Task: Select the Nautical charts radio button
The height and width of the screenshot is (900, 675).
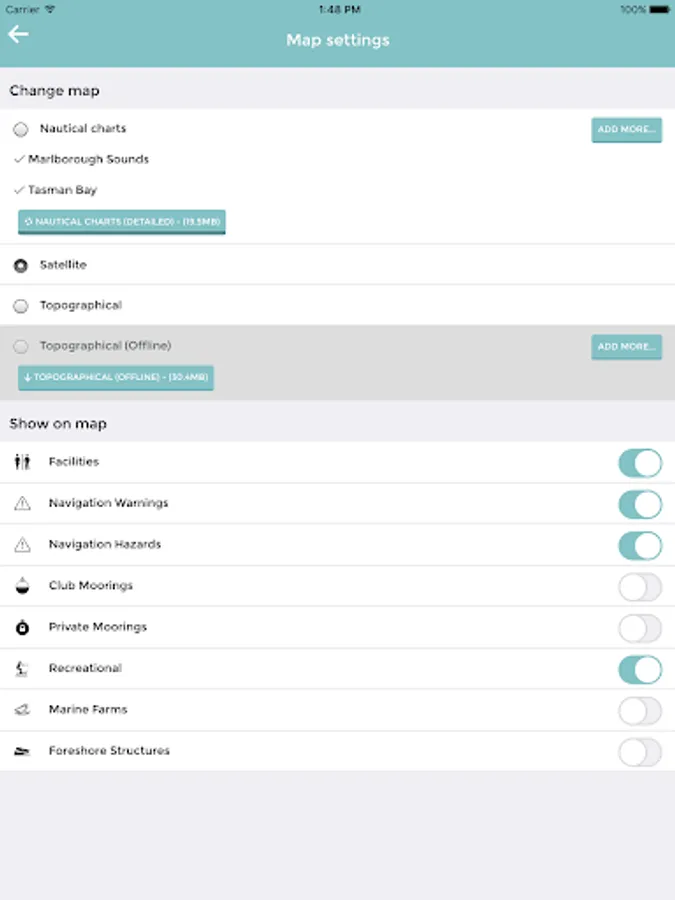Action: [x=21, y=129]
